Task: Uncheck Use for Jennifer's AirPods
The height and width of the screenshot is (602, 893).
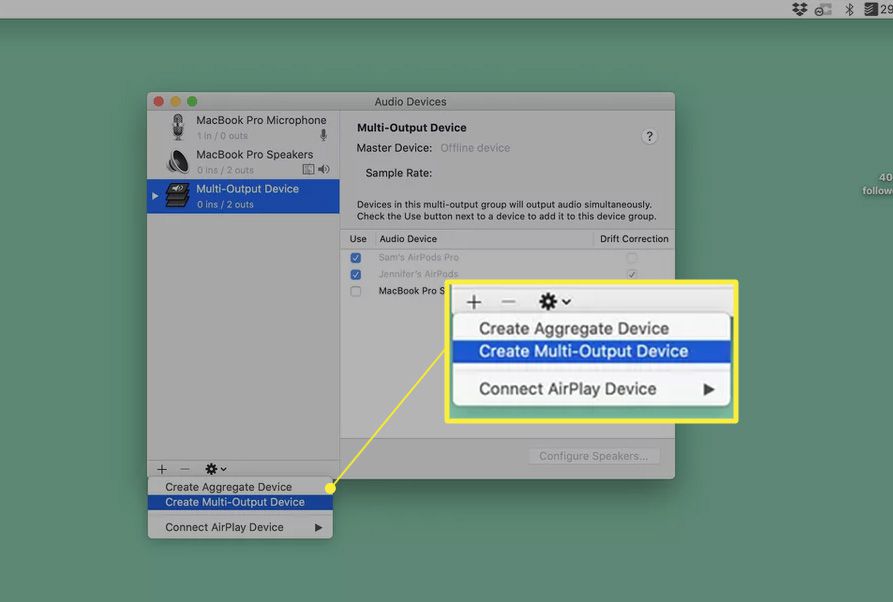Action: pyautogui.click(x=356, y=274)
